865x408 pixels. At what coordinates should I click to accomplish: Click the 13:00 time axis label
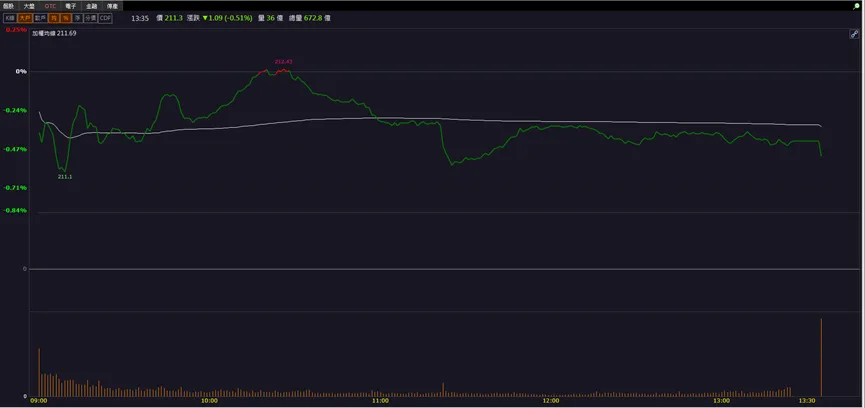coord(721,401)
